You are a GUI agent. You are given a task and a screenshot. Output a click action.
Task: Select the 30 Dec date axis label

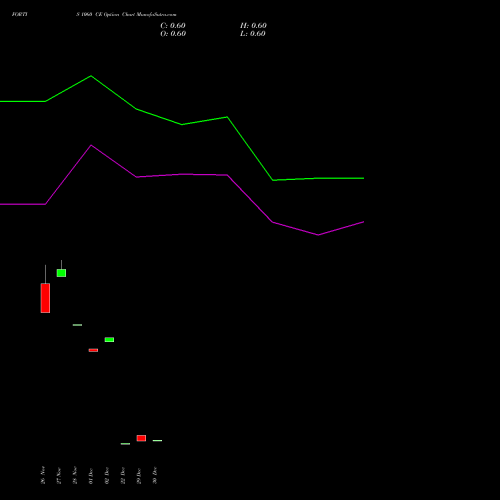155,475
